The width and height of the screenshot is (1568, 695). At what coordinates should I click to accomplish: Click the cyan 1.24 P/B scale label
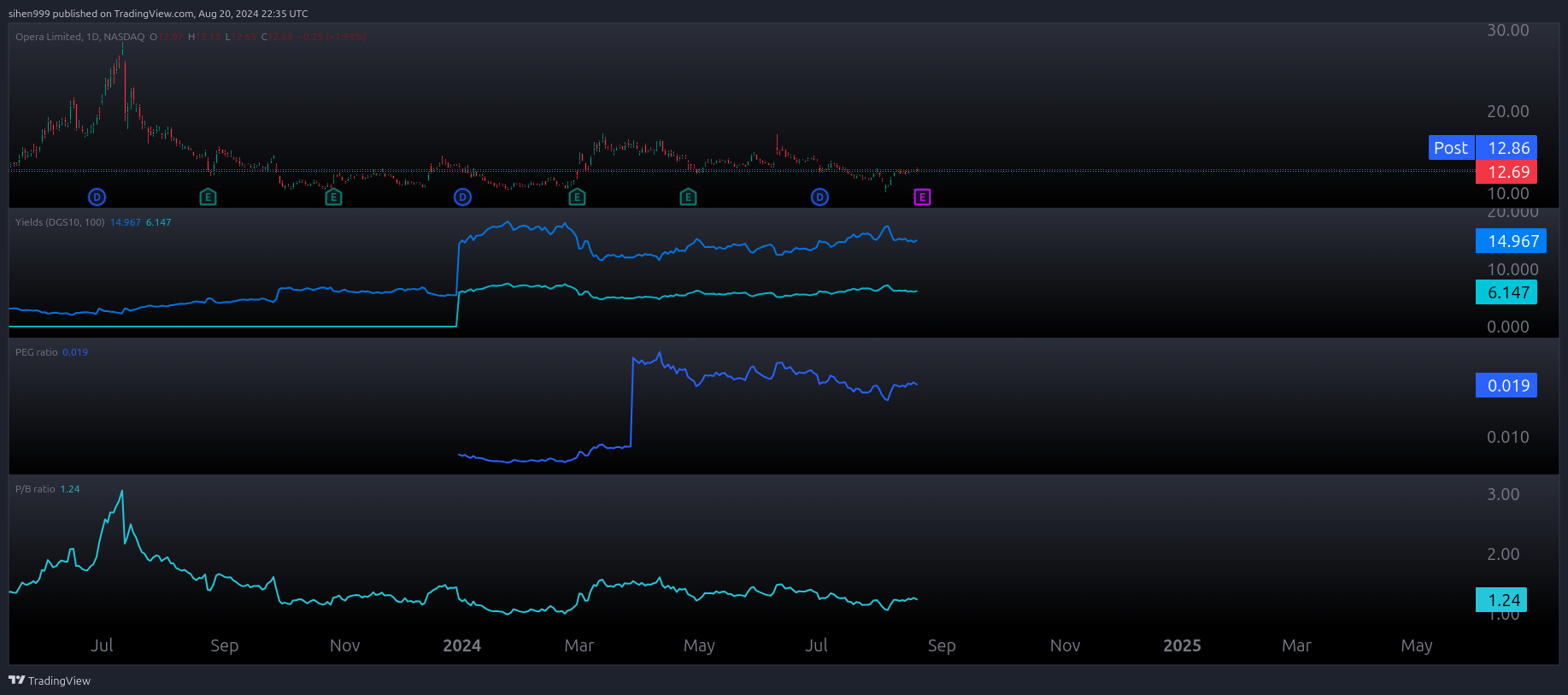point(1501,600)
